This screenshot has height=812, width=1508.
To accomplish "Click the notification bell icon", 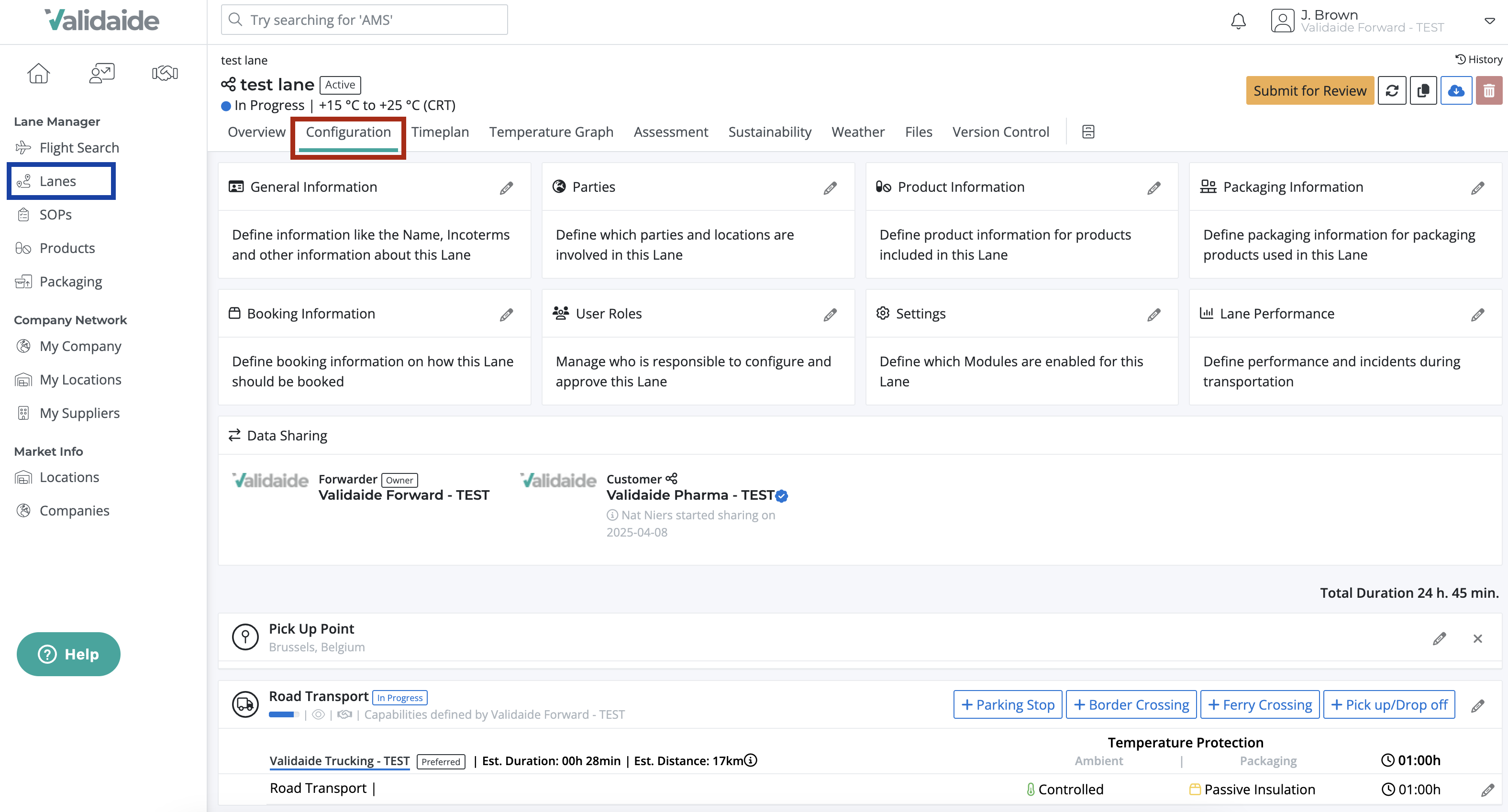I will coord(1238,21).
